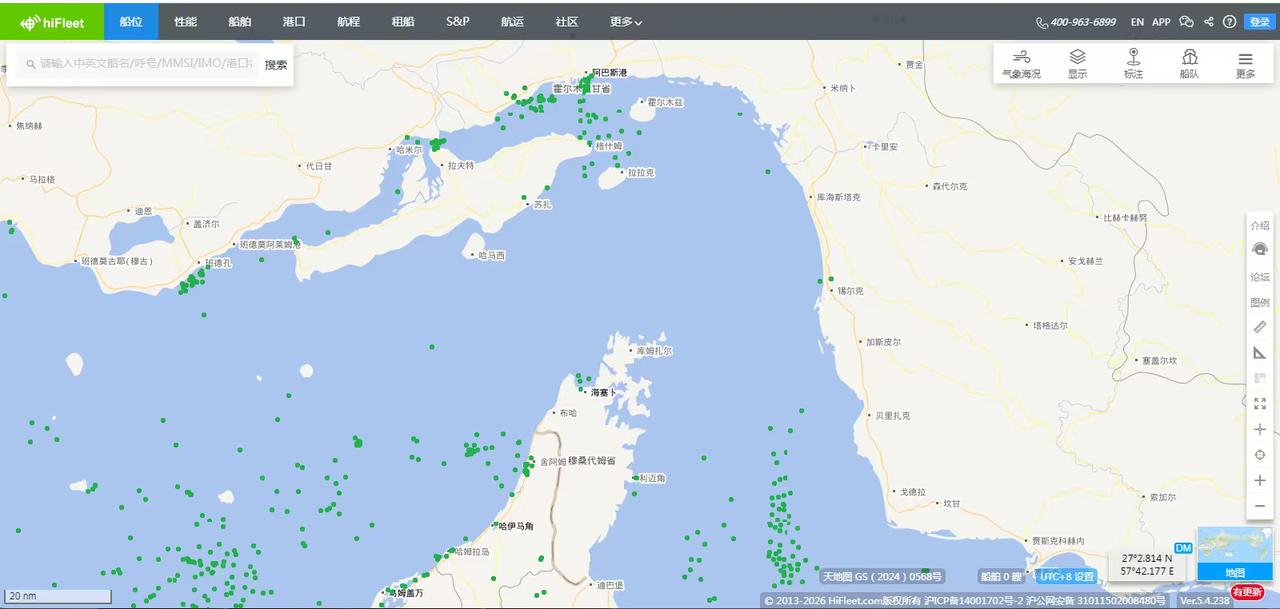Expand the 更多 dropdown in top navigation
The height and width of the screenshot is (609, 1280).
pyautogui.click(x=626, y=21)
